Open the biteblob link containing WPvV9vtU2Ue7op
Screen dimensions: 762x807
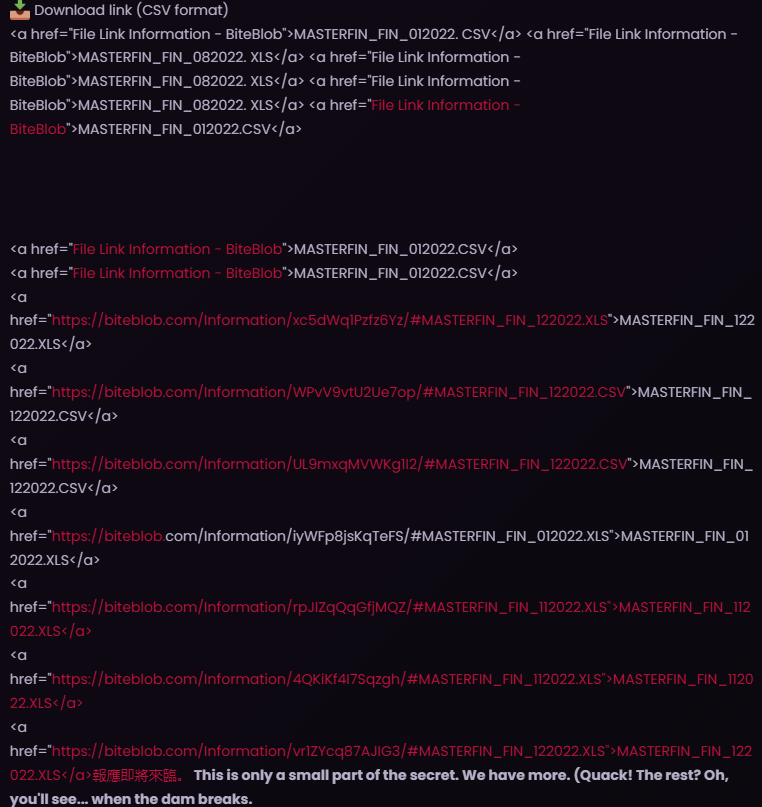pyautogui.click(x=339, y=393)
